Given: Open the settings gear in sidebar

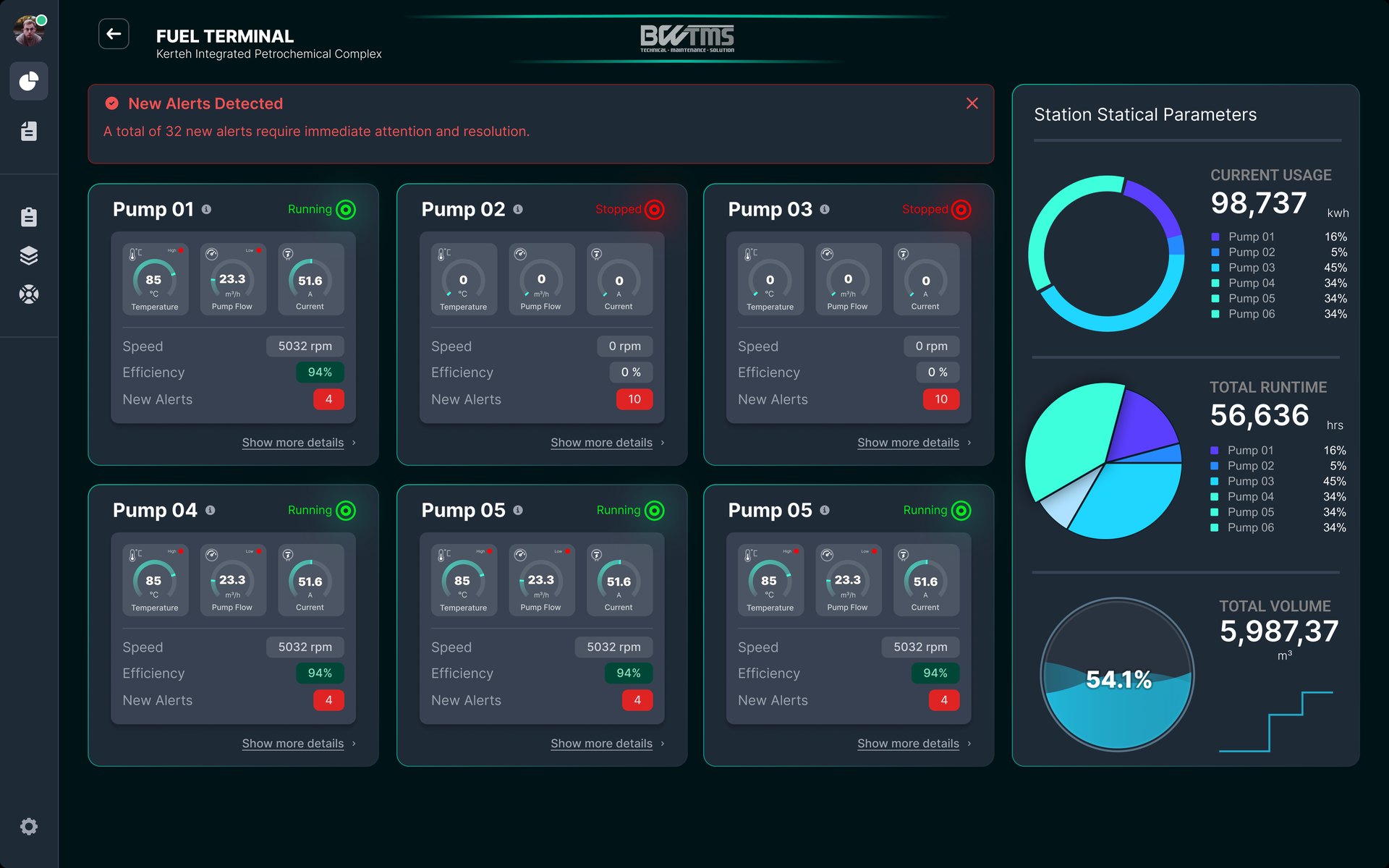Looking at the screenshot, I should click(29, 826).
